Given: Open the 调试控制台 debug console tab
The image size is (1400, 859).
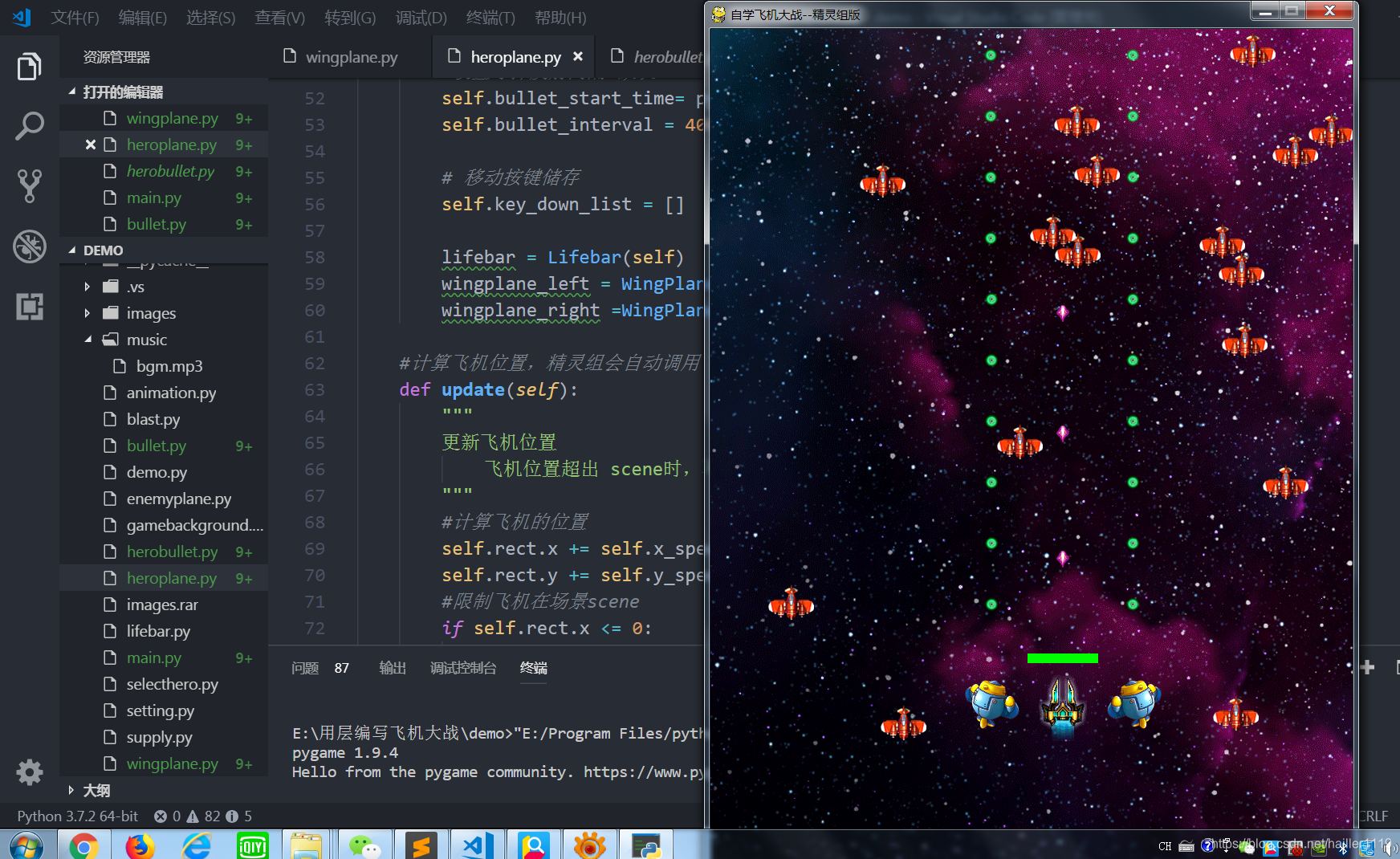Looking at the screenshot, I should coord(463,668).
